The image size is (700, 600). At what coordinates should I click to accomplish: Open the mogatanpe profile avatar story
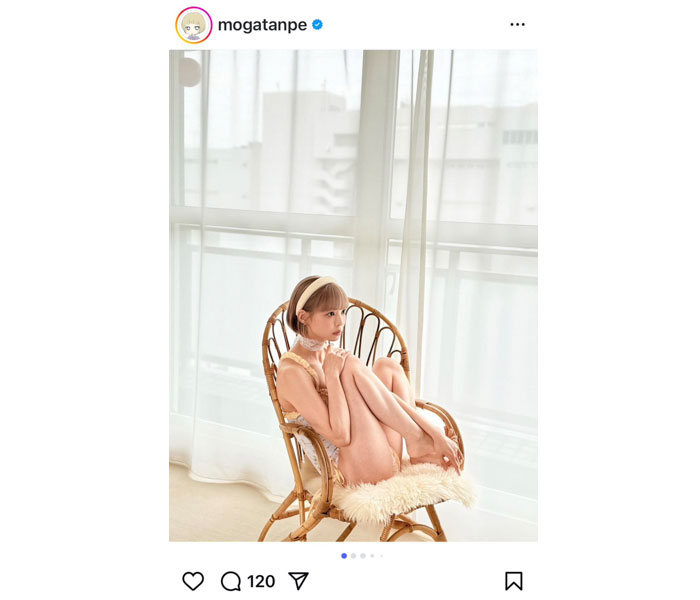(193, 25)
